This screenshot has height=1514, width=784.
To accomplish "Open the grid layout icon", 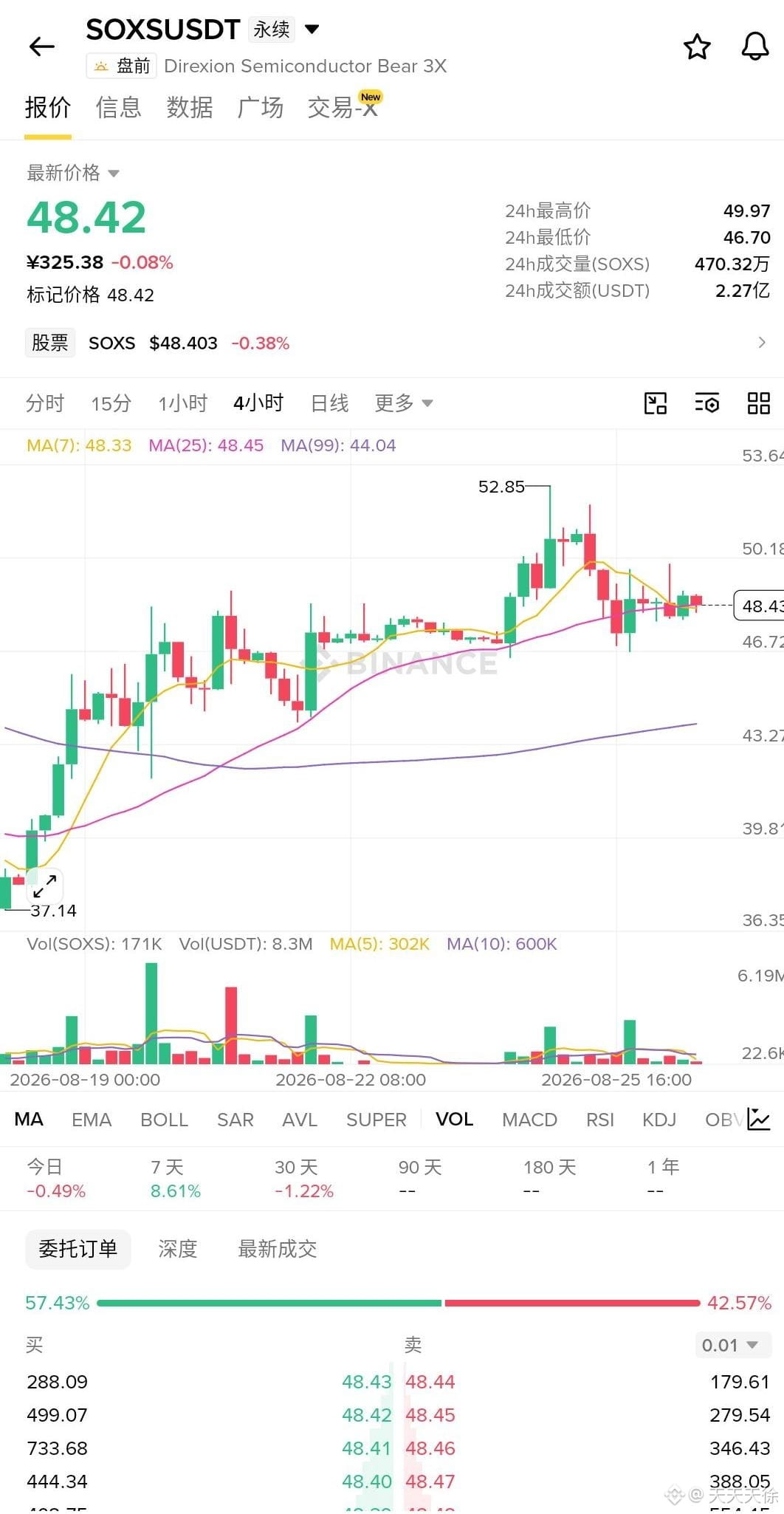I will click(x=758, y=403).
